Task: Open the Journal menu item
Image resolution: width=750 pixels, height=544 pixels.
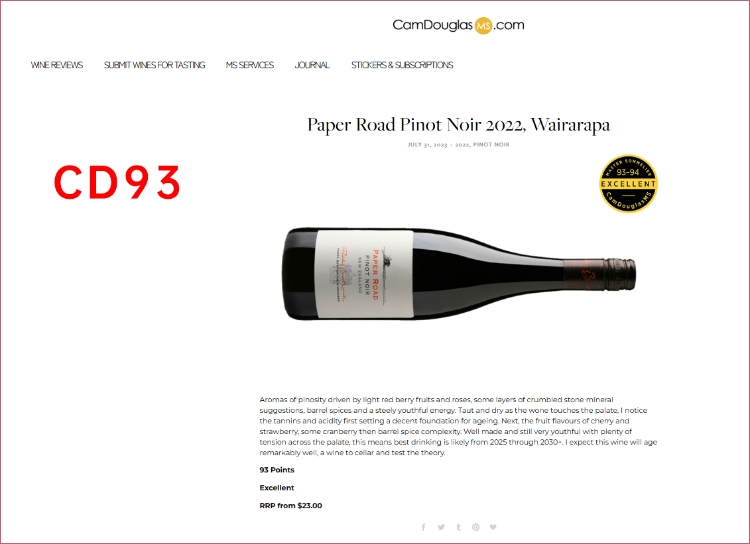Action: (x=312, y=65)
